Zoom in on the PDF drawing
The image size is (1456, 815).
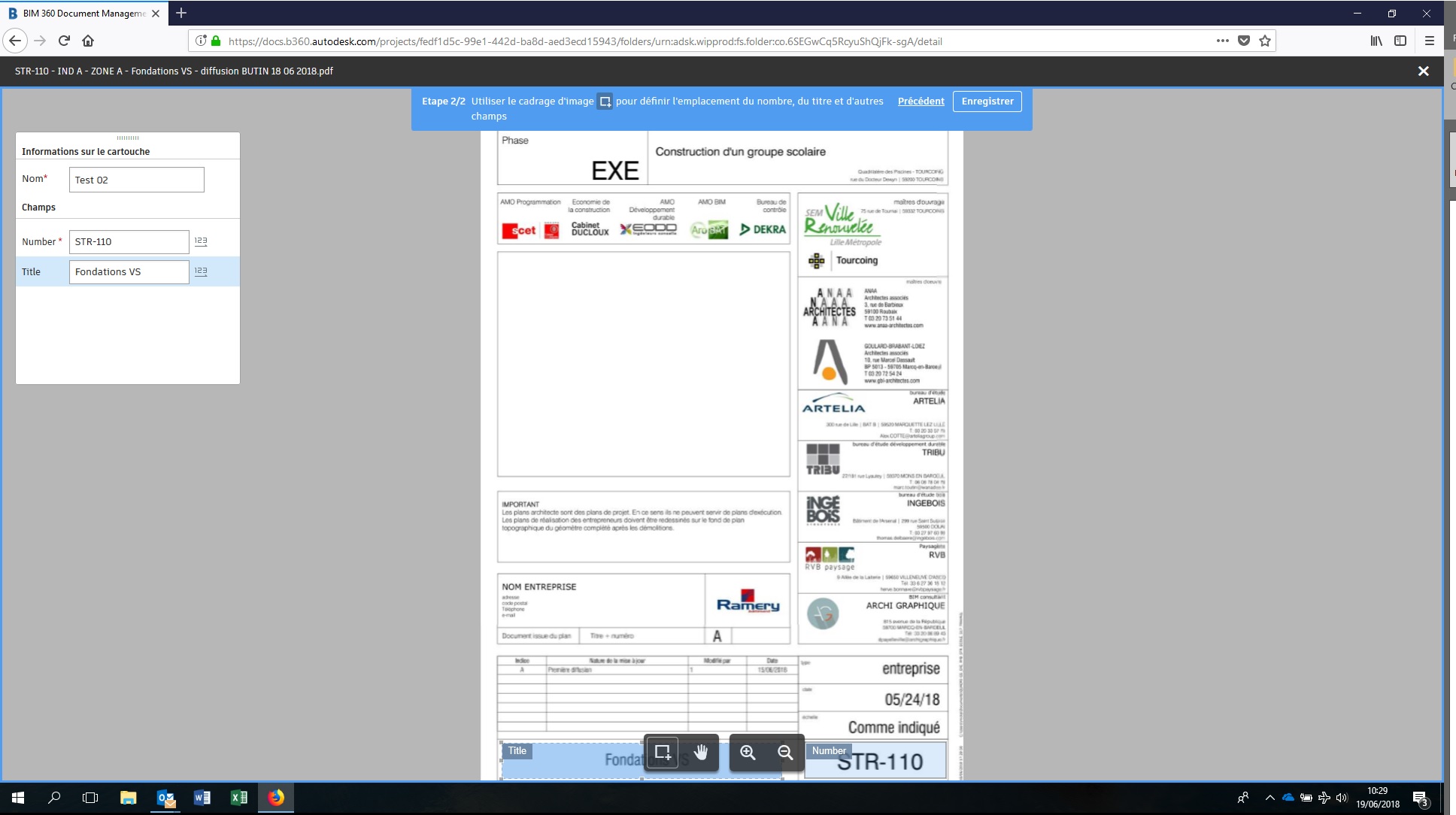(749, 753)
